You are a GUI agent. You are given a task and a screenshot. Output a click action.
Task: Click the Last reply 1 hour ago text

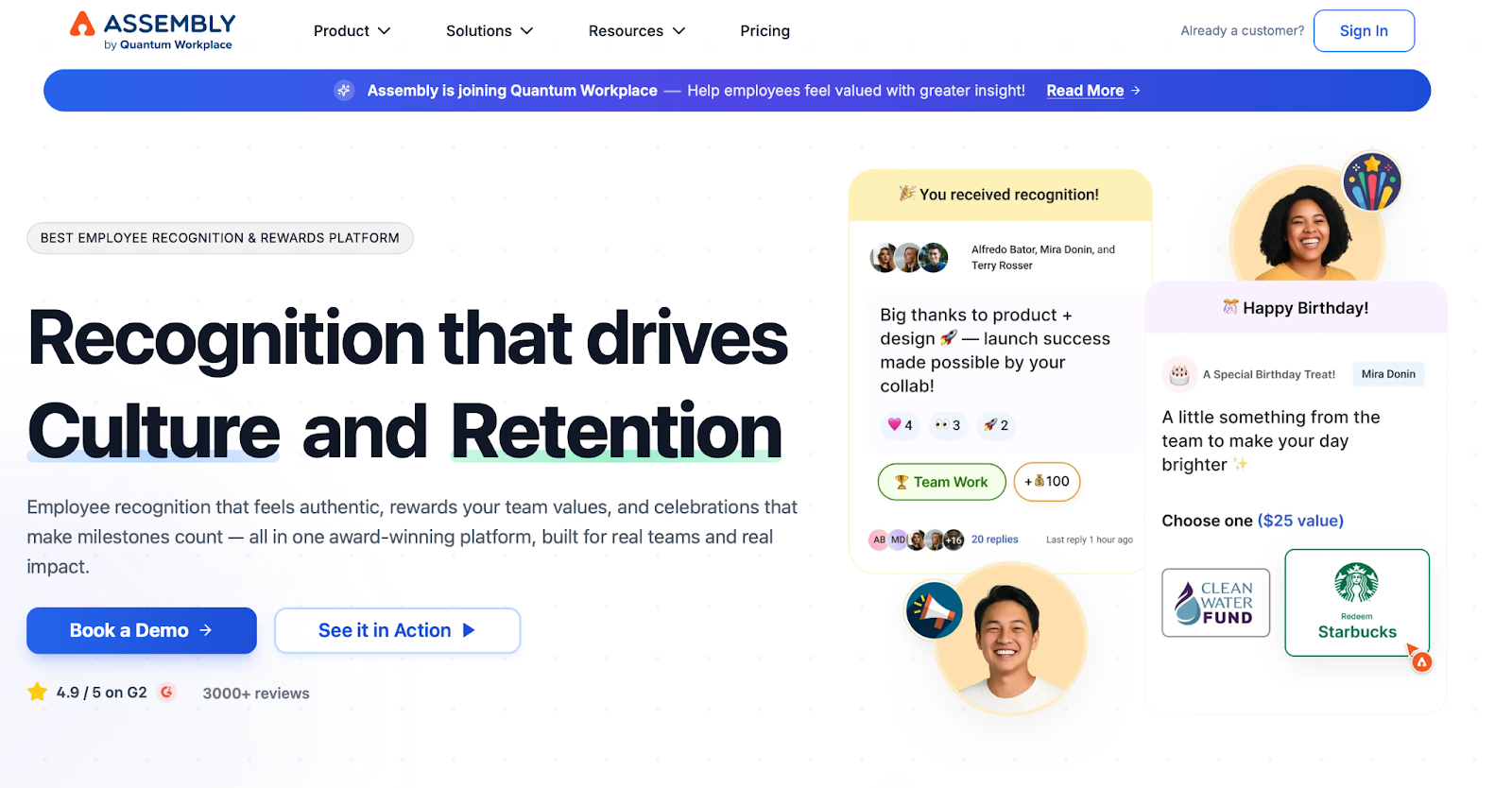pos(1089,540)
